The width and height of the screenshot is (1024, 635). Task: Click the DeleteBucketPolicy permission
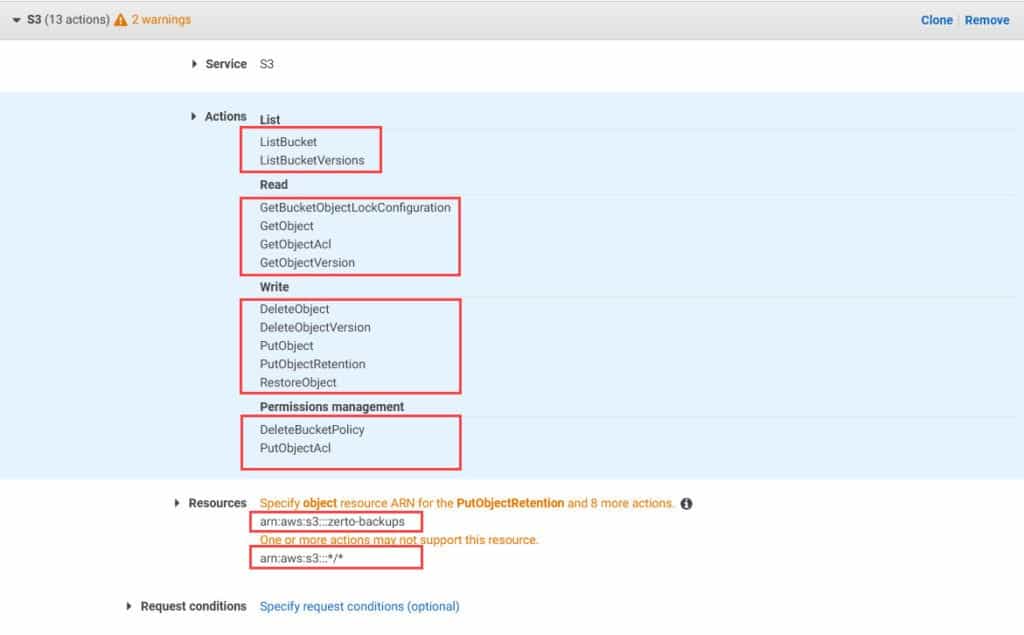(312, 430)
